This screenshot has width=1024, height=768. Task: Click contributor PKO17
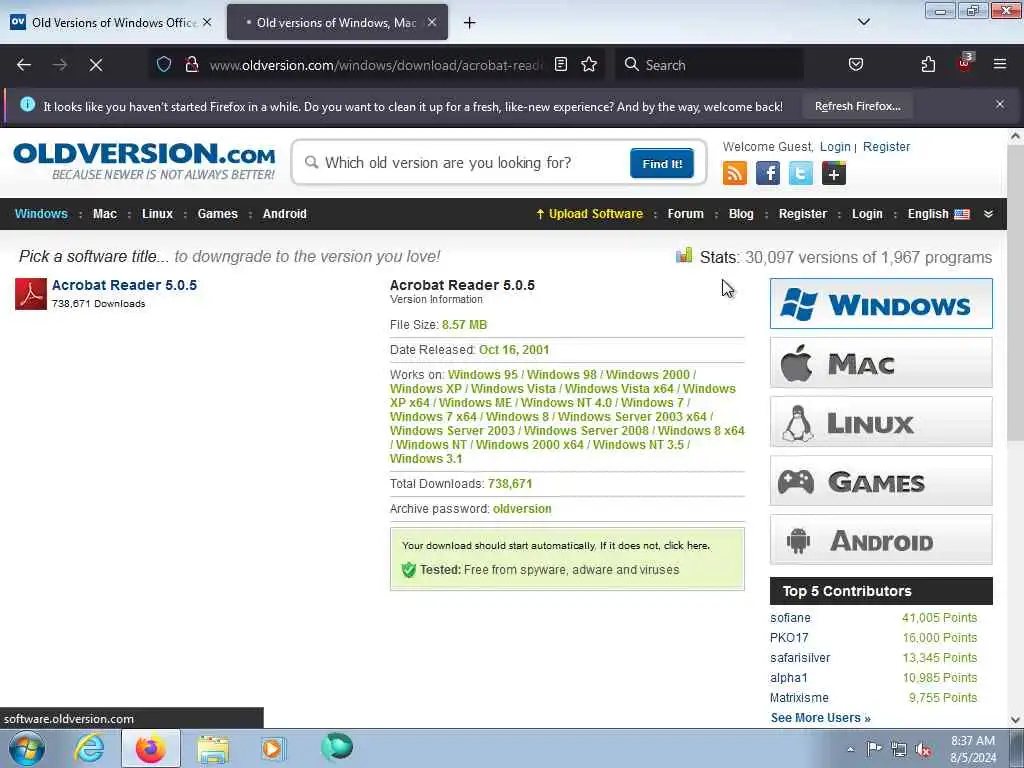[x=789, y=637]
